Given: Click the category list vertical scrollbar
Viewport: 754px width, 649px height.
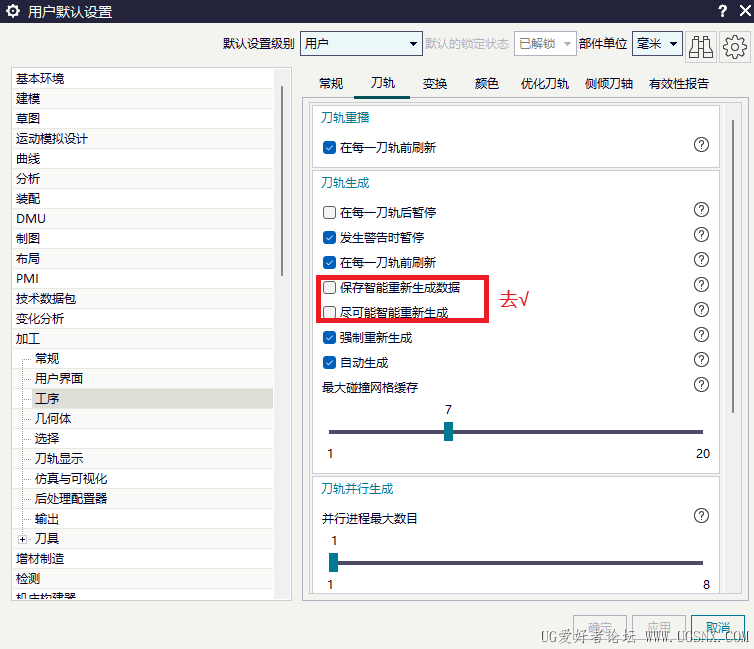Looking at the screenshot, I should (x=282, y=181).
